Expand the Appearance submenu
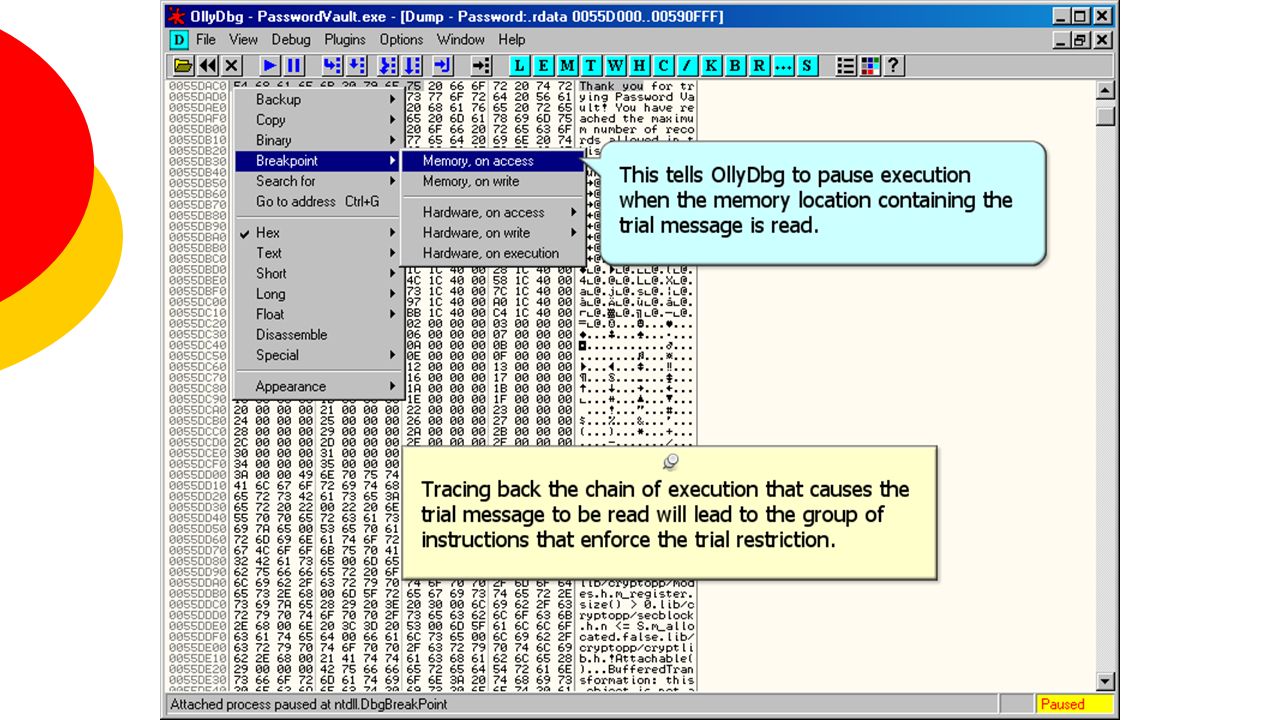Viewport: 1280px width, 720px height. pos(318,387)
